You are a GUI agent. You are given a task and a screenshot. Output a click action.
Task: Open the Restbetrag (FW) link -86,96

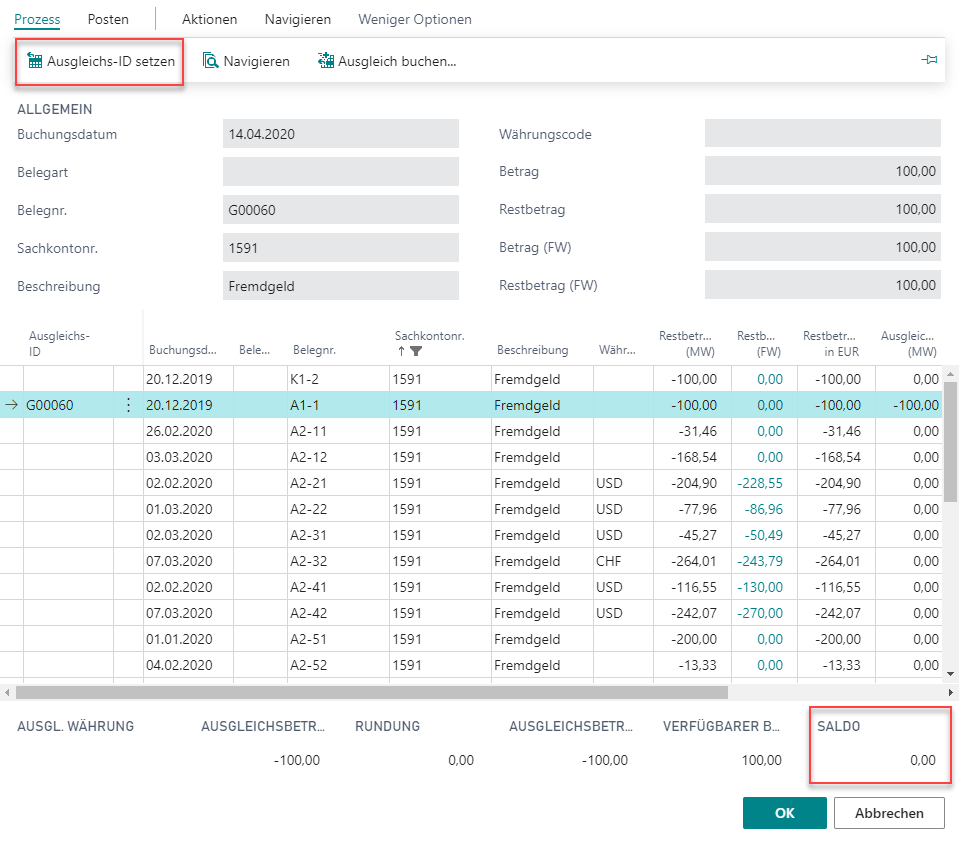pyautogui.click(x=763, y=509)
